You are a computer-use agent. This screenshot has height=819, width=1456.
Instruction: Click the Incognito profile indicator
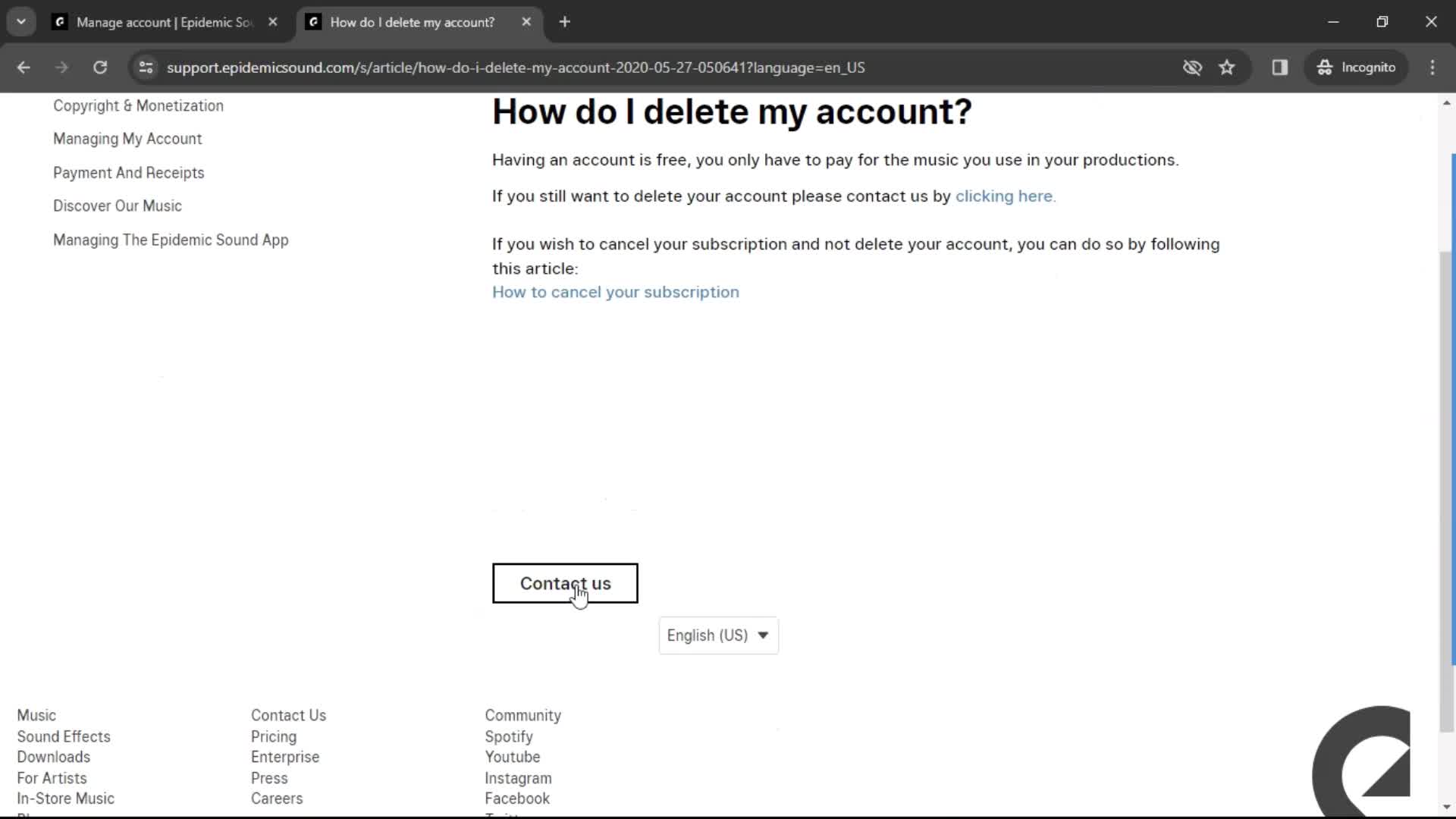coord(1356,67)
